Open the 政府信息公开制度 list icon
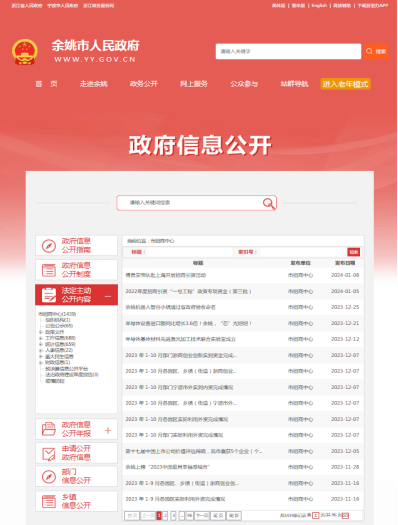This screenshot has width=398, height=525. point(49,270)
